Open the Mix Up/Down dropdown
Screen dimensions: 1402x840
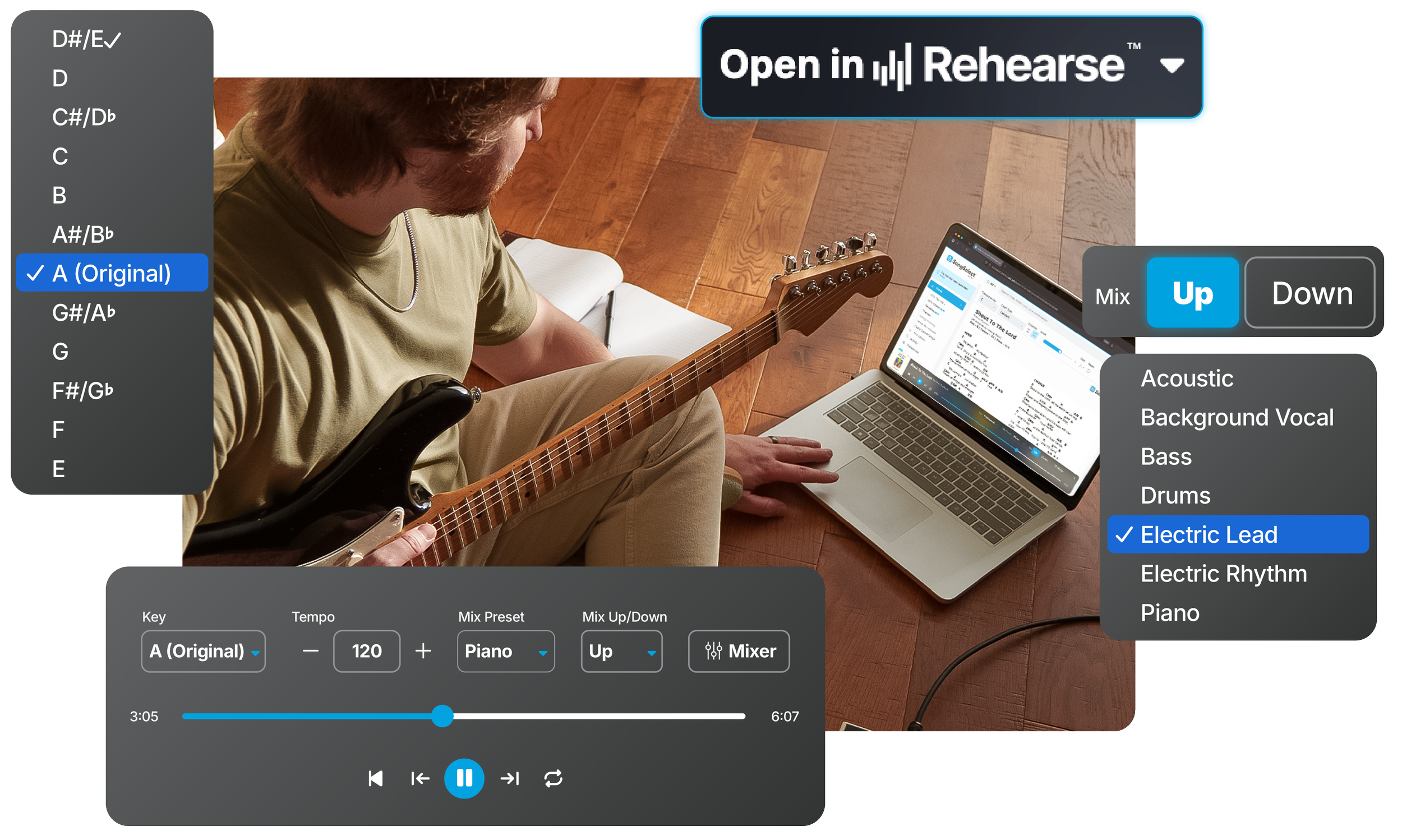pos(621,651)
